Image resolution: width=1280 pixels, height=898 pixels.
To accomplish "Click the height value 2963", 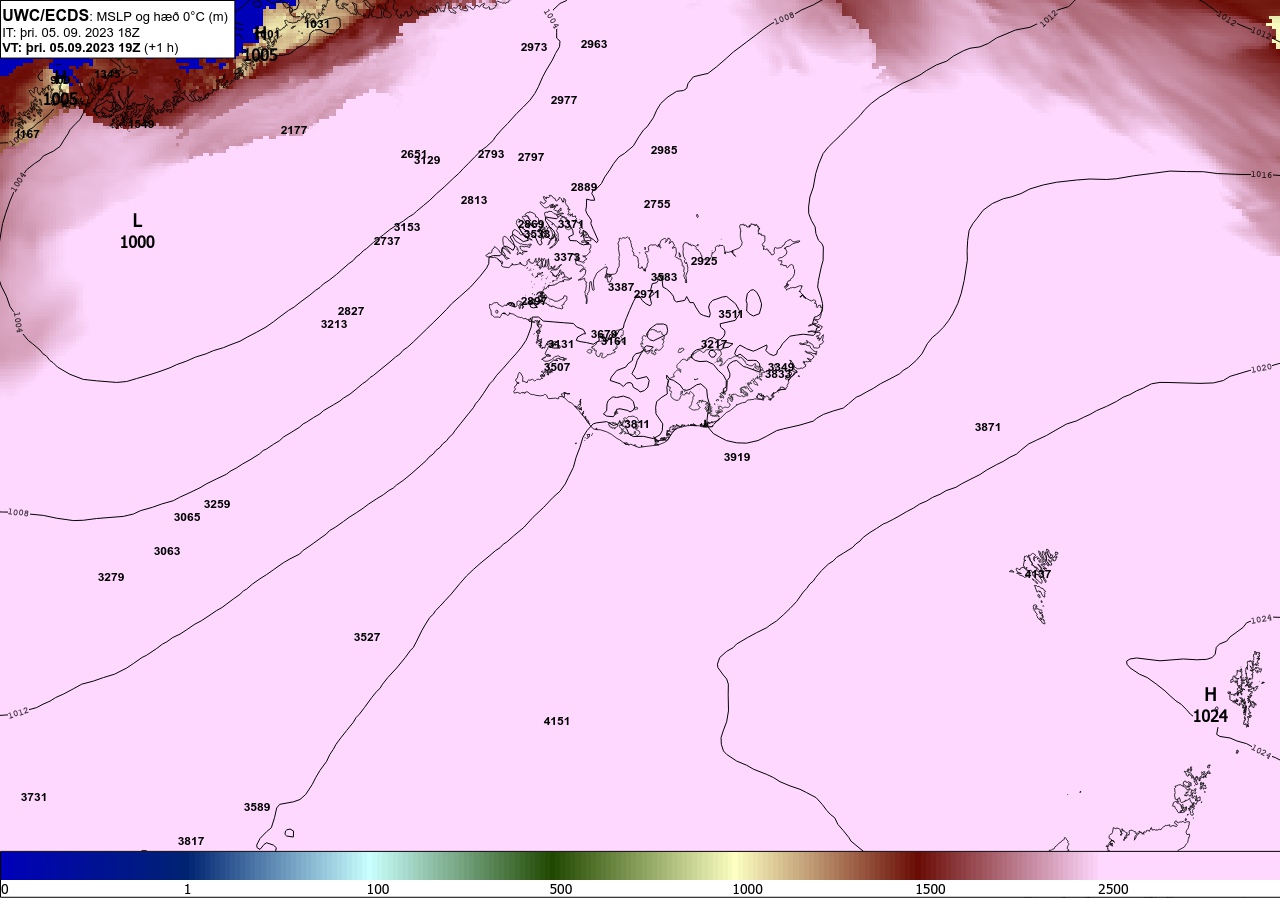I will [594, 44].
